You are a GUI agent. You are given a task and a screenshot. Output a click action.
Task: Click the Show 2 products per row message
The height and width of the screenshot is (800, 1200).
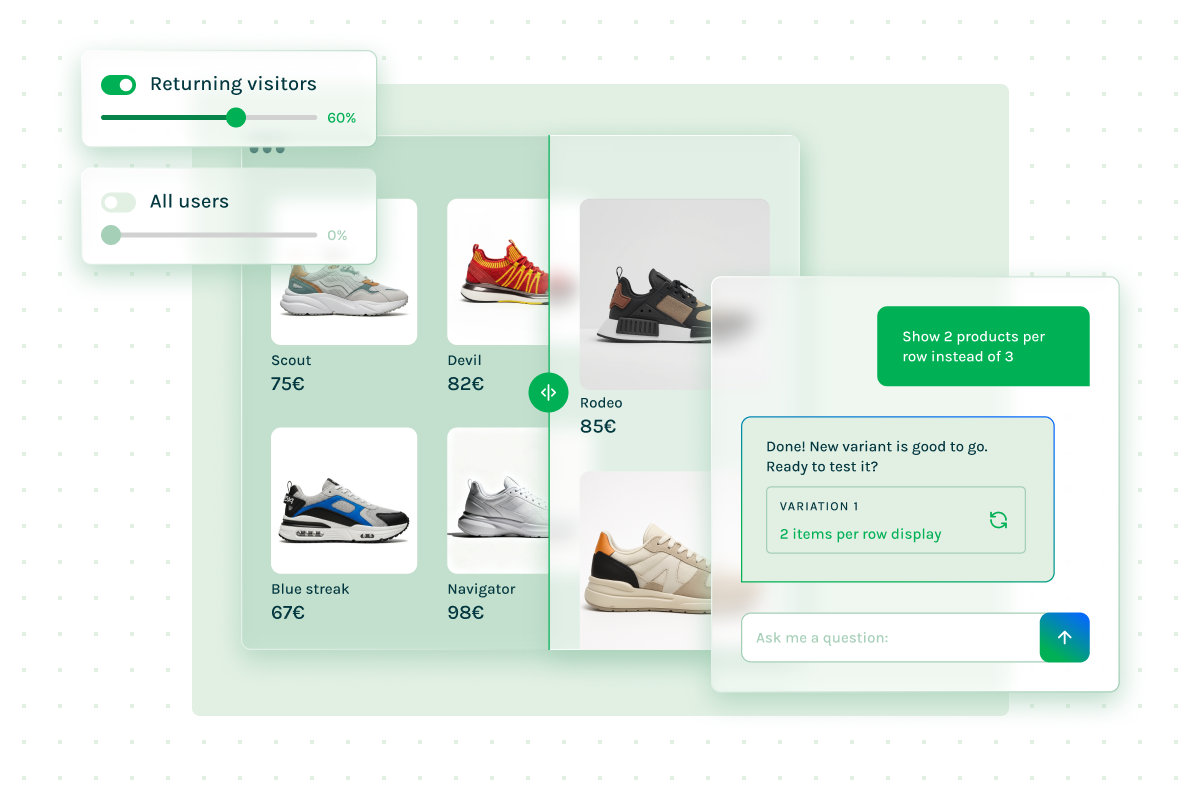(x=983, y=346)
